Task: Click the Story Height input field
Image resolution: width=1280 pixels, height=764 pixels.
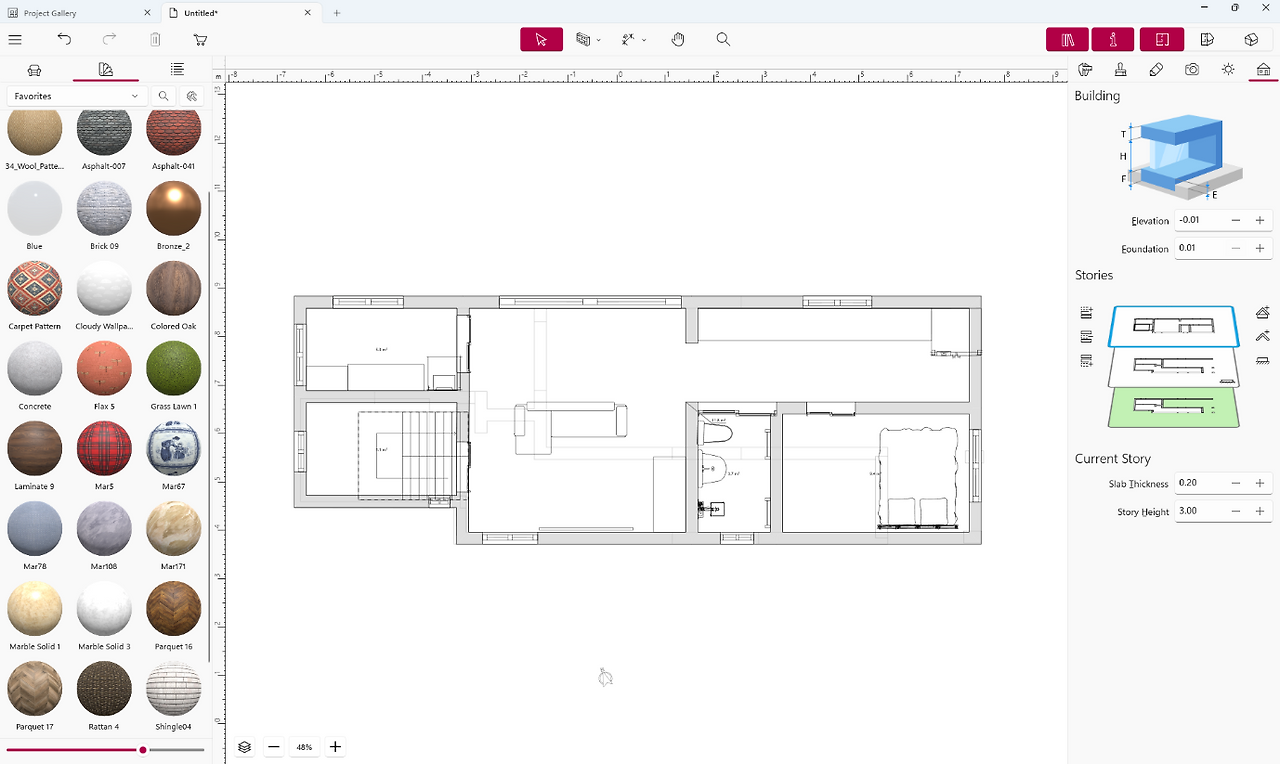Action: tap(1199, 511)
